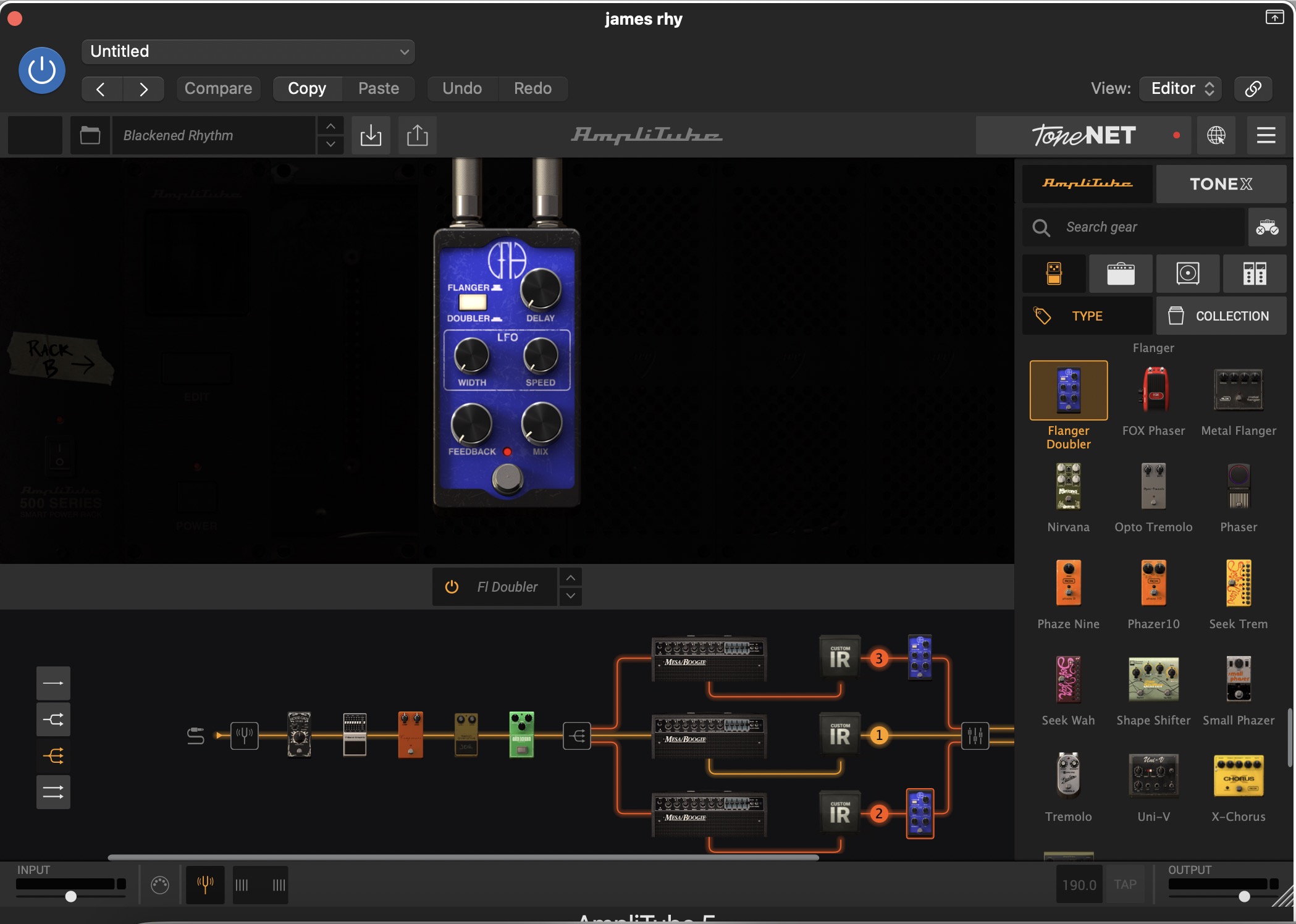1296x924 pixels.
Task: Click the custom IR block on path 2
Action: point(839,813)
